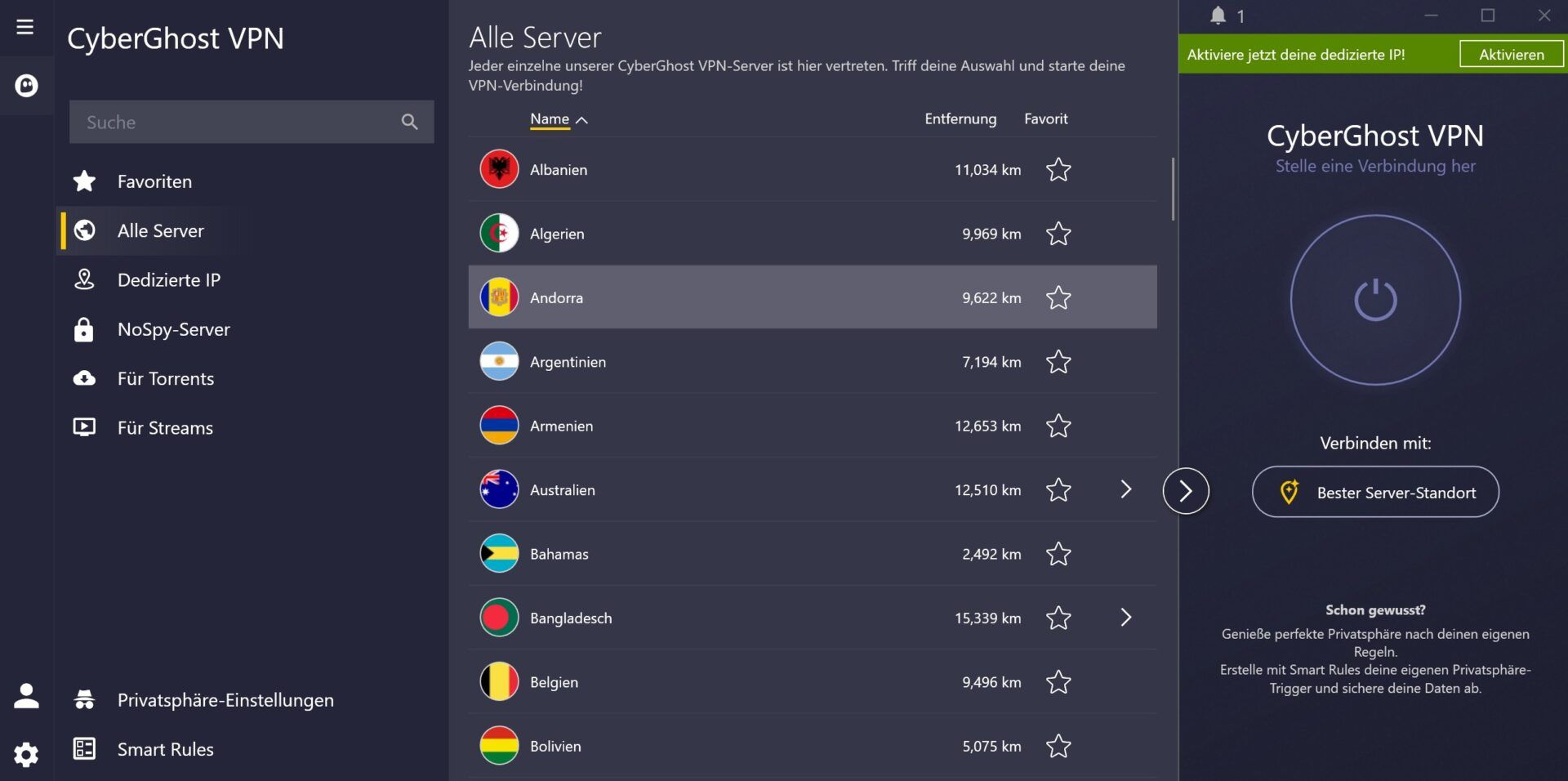Sort servers by Entfernung column
The width and height of the screenshot is (1568, 781).
[960, 119]
